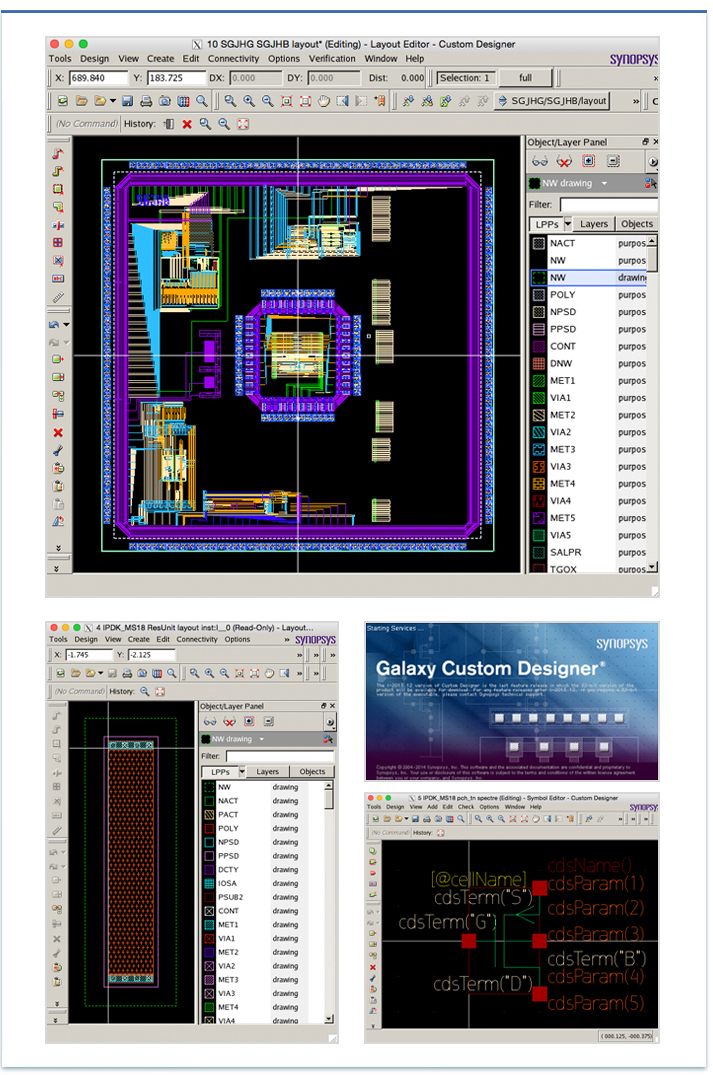Toggle the POLY layer swatch in the SGJHG panel

point(539,295)
